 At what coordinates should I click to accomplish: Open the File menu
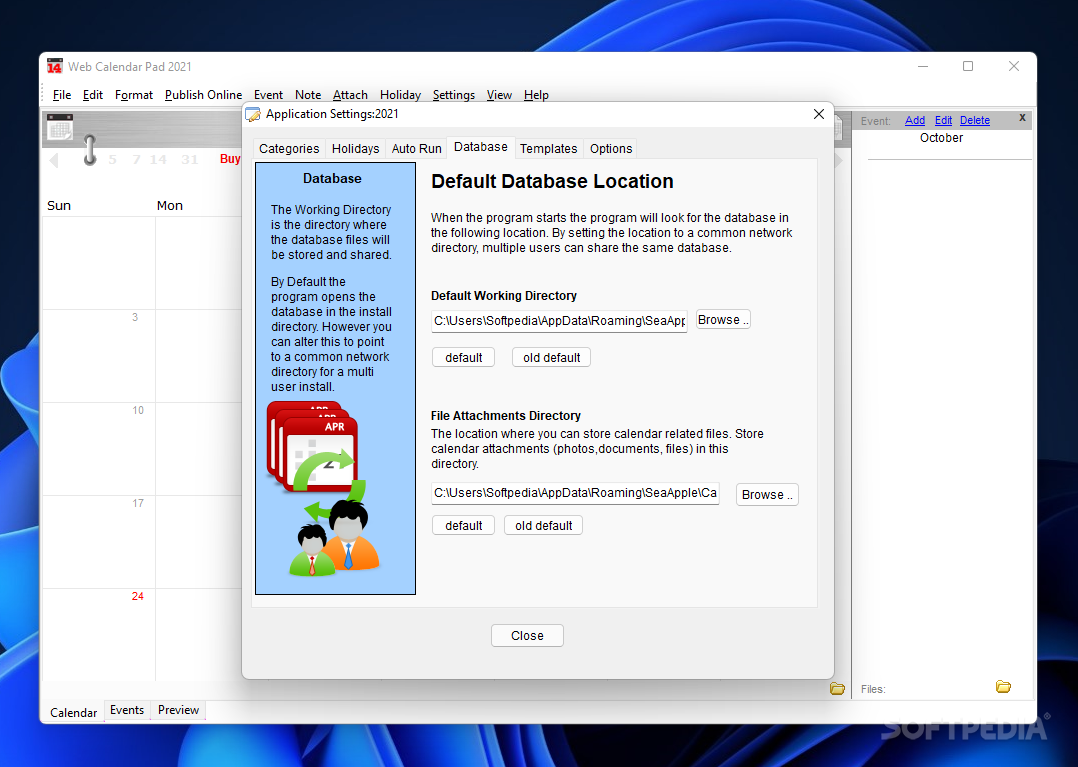[62, 95]
